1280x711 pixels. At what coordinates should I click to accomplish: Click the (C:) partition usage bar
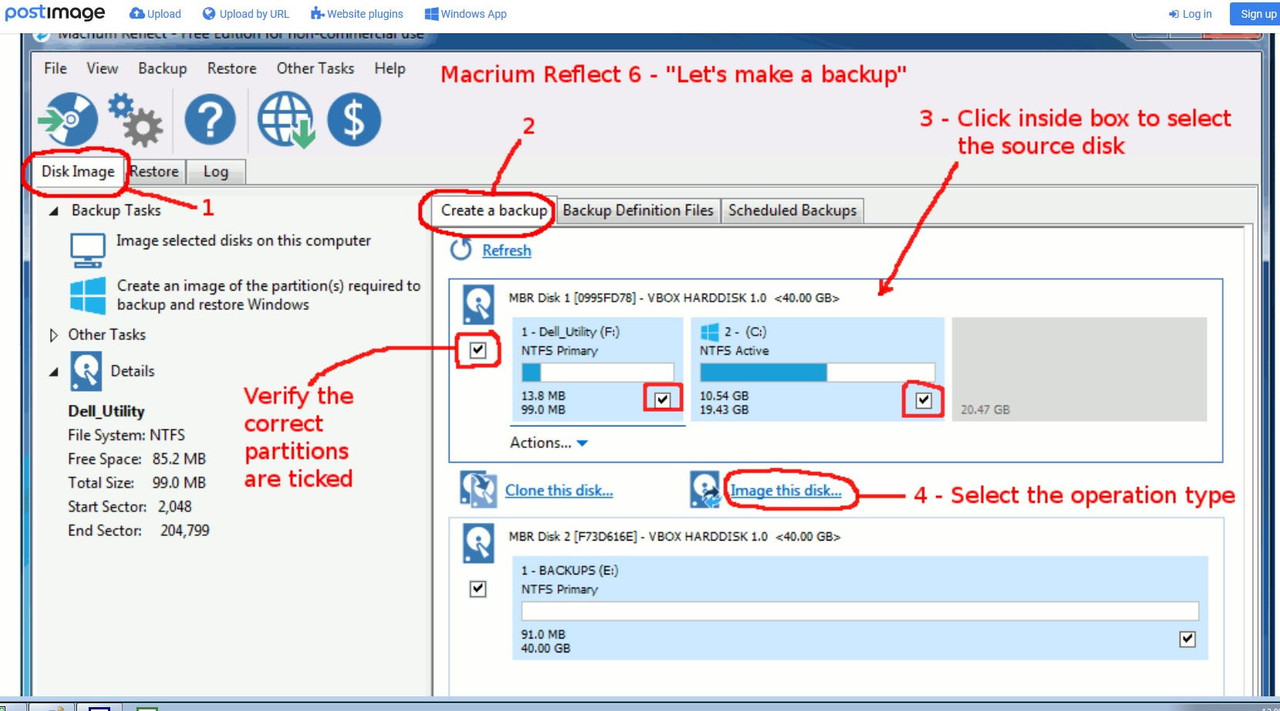817,373
